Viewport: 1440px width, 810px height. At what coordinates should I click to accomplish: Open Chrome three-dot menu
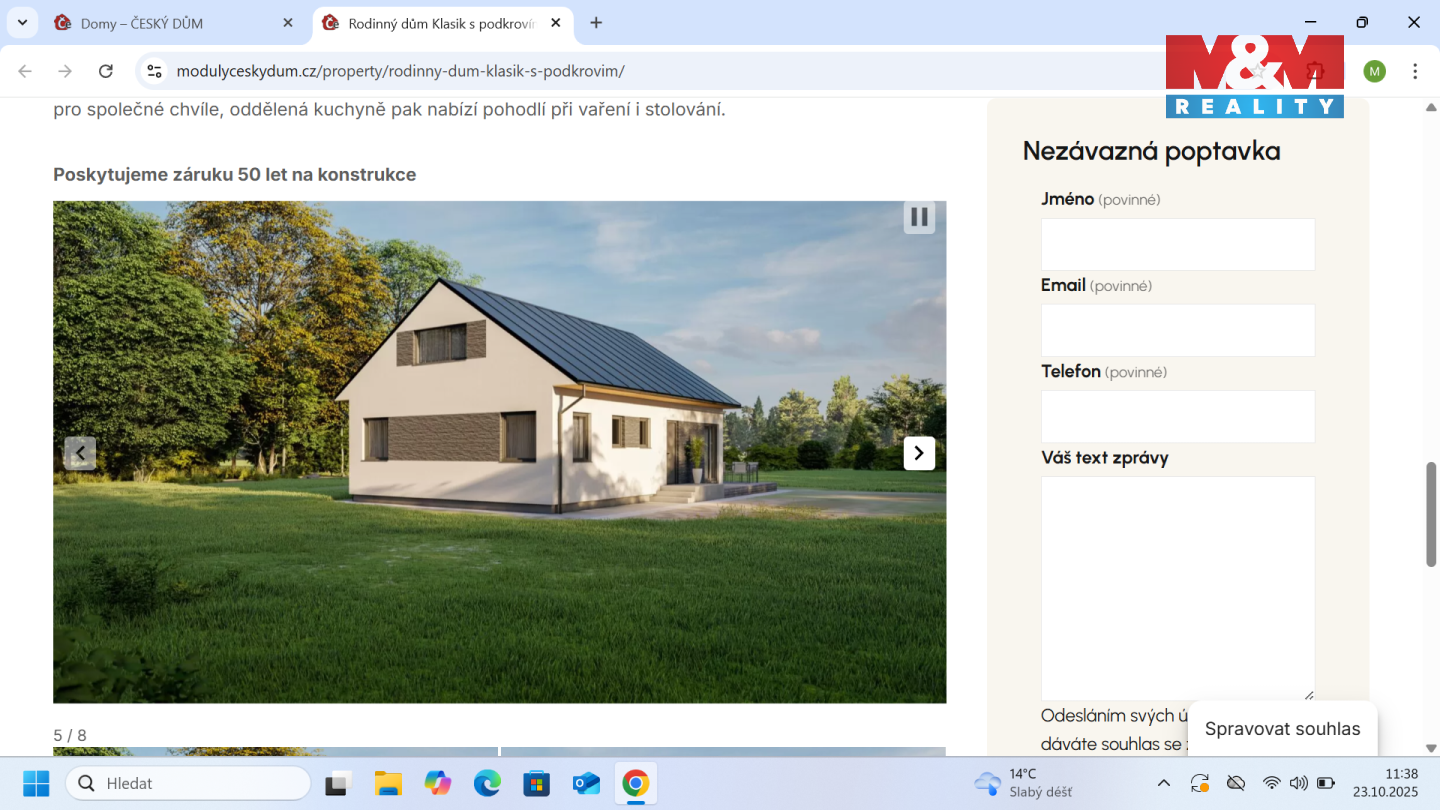click(1414, 71)
